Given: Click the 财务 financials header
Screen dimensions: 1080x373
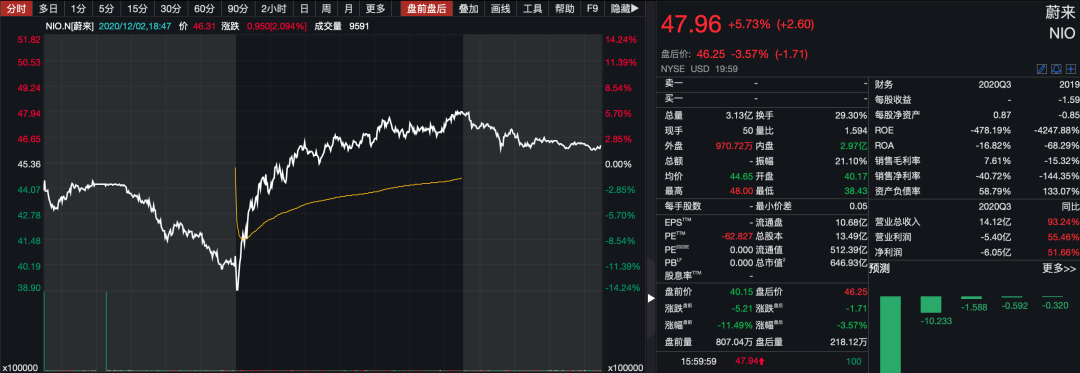Looking at the screenshot, I should point(884,84).
